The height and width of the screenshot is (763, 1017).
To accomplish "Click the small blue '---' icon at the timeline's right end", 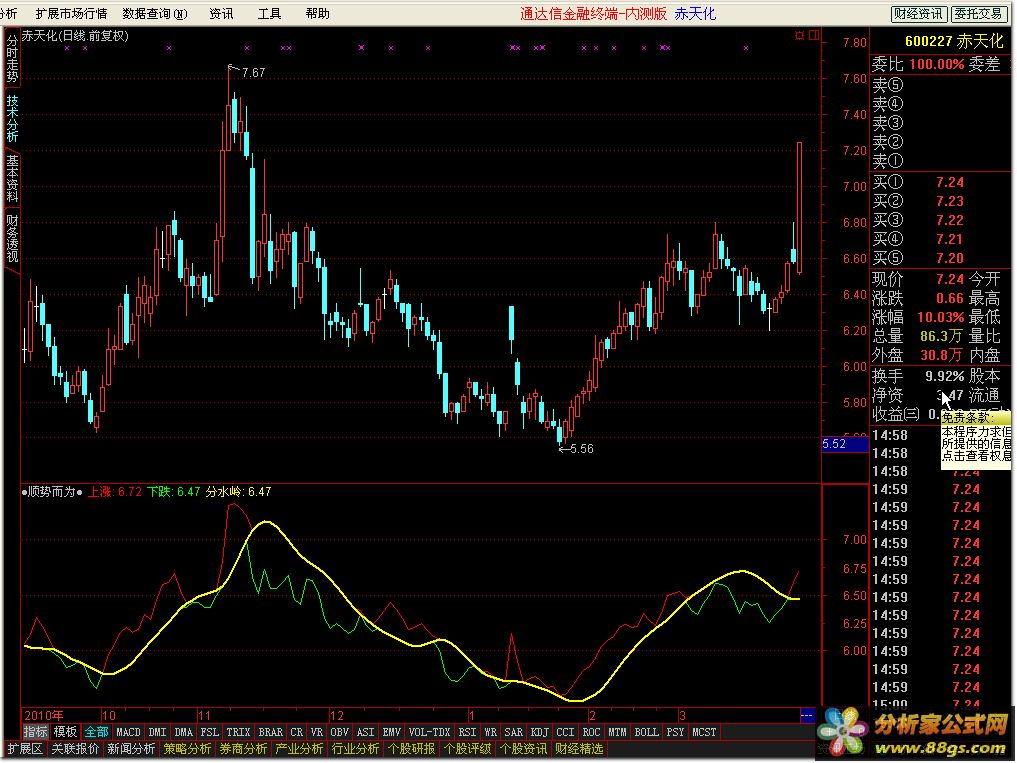I will (x=806, y=715).
